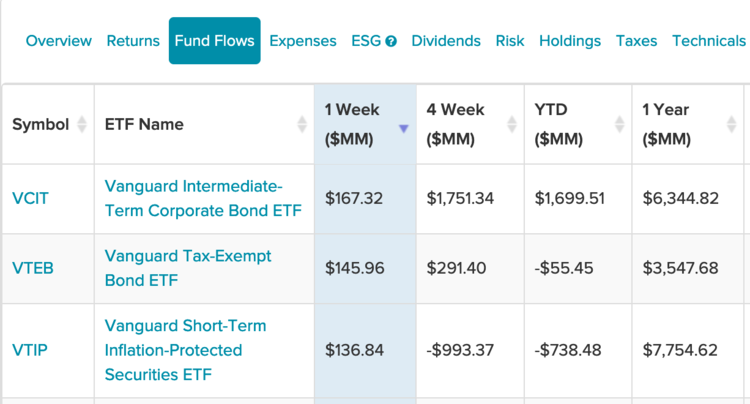Switch to the Returns tab

pos(133,41)
